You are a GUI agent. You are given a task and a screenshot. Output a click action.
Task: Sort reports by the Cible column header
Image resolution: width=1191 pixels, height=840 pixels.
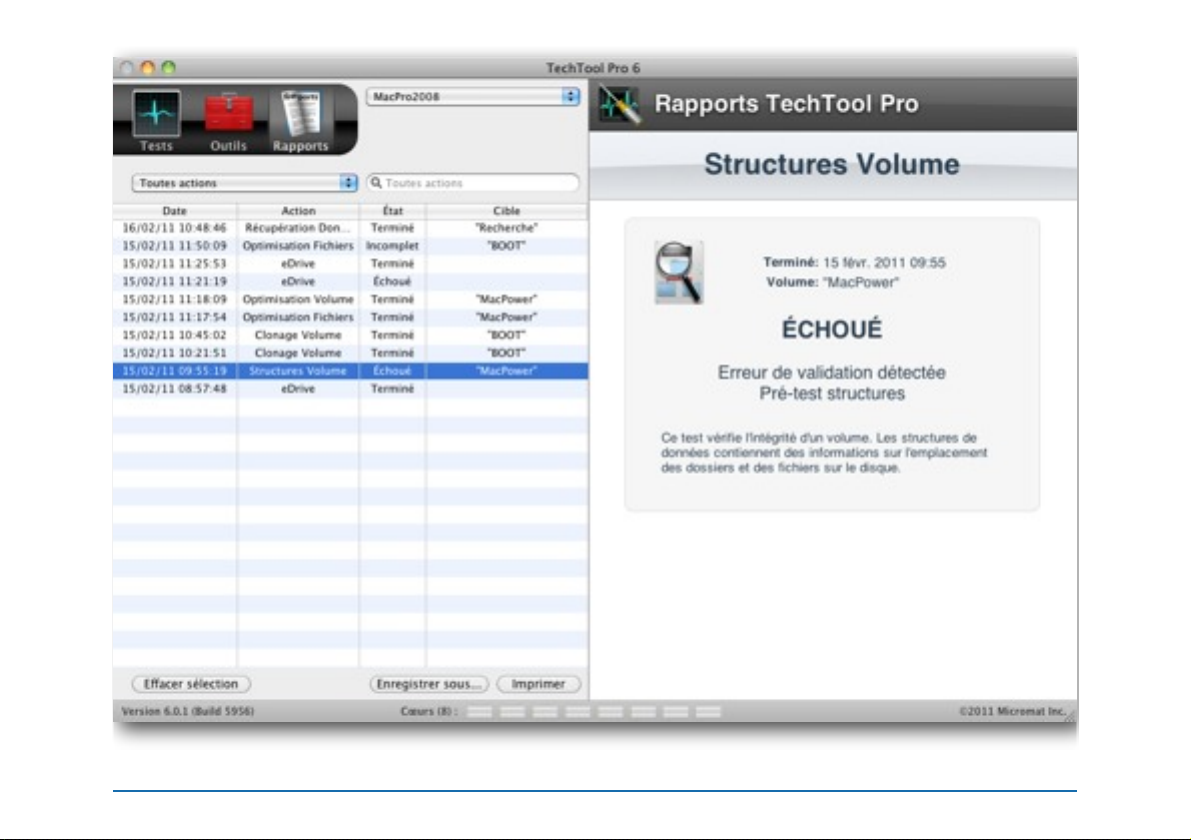pyautogui.click(x=507, y=211)
